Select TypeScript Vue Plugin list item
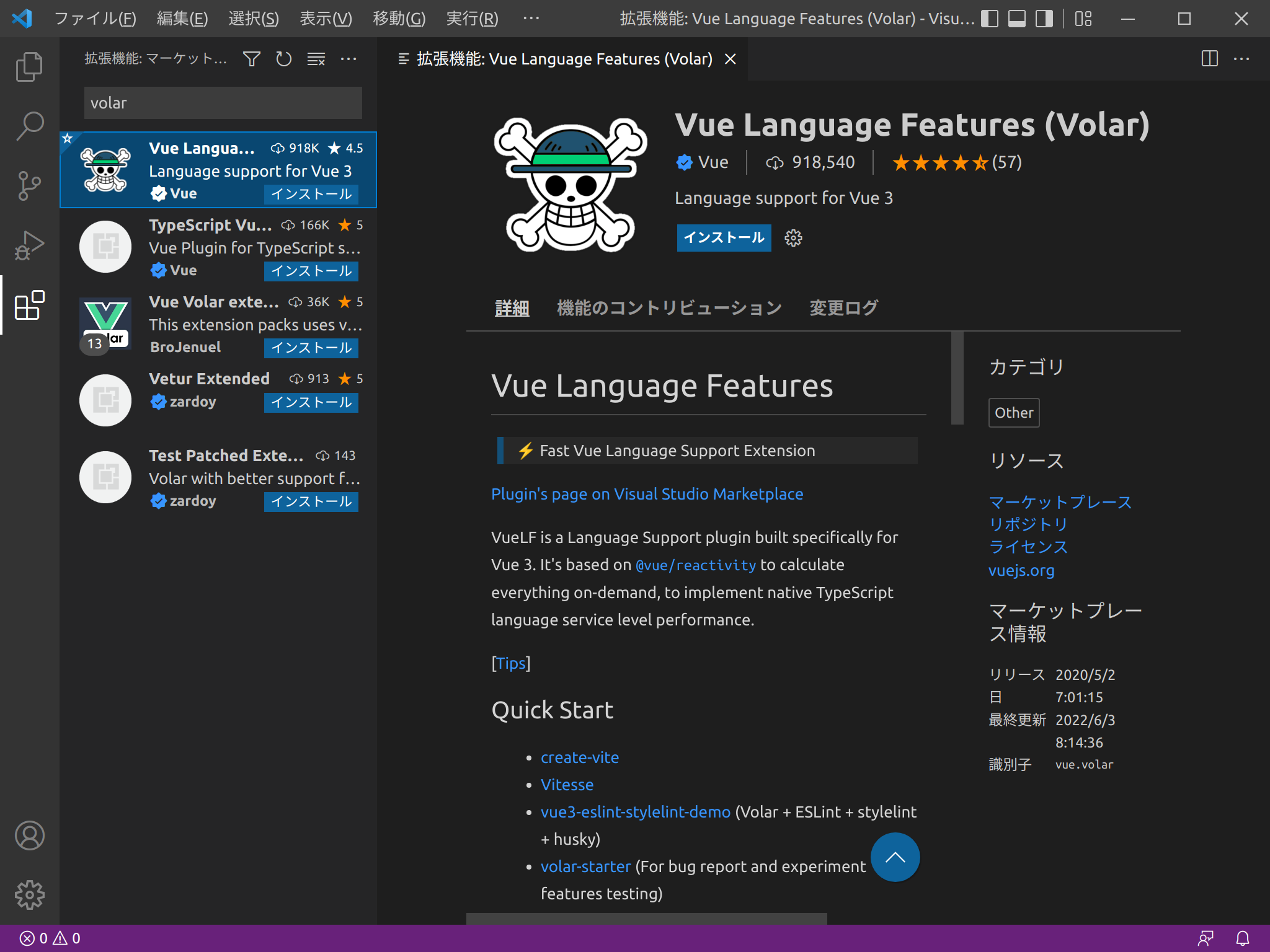1270x952 pixels. coord(218,247)
